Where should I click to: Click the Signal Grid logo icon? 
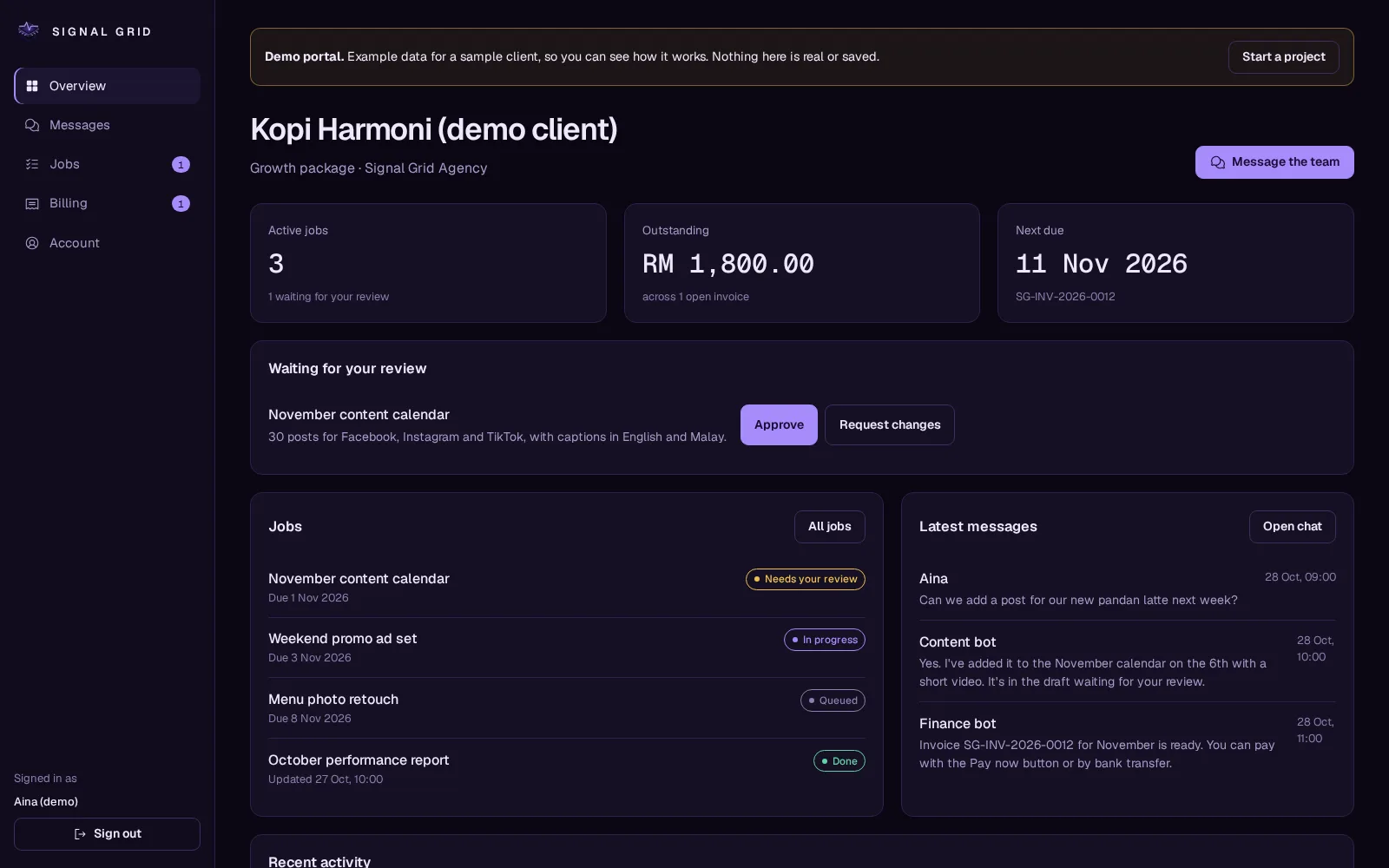(29, 30)
